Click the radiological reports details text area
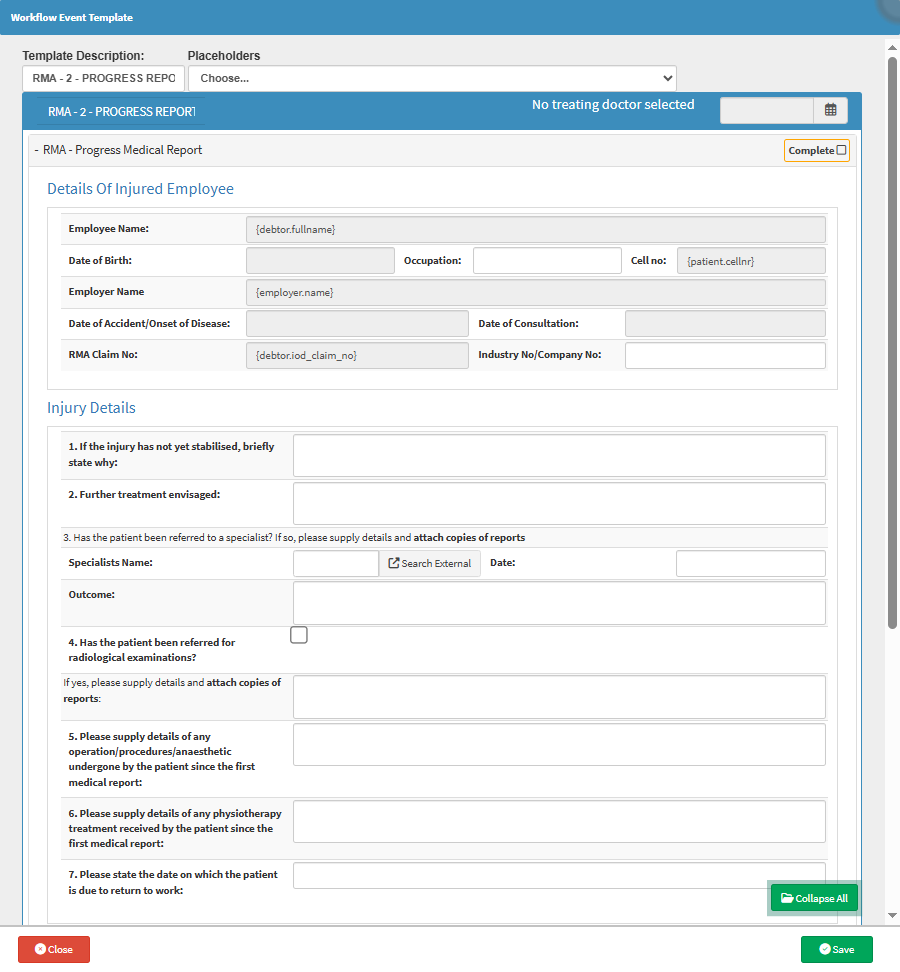This screenshot has width=900, height=972. pos(559,697)
